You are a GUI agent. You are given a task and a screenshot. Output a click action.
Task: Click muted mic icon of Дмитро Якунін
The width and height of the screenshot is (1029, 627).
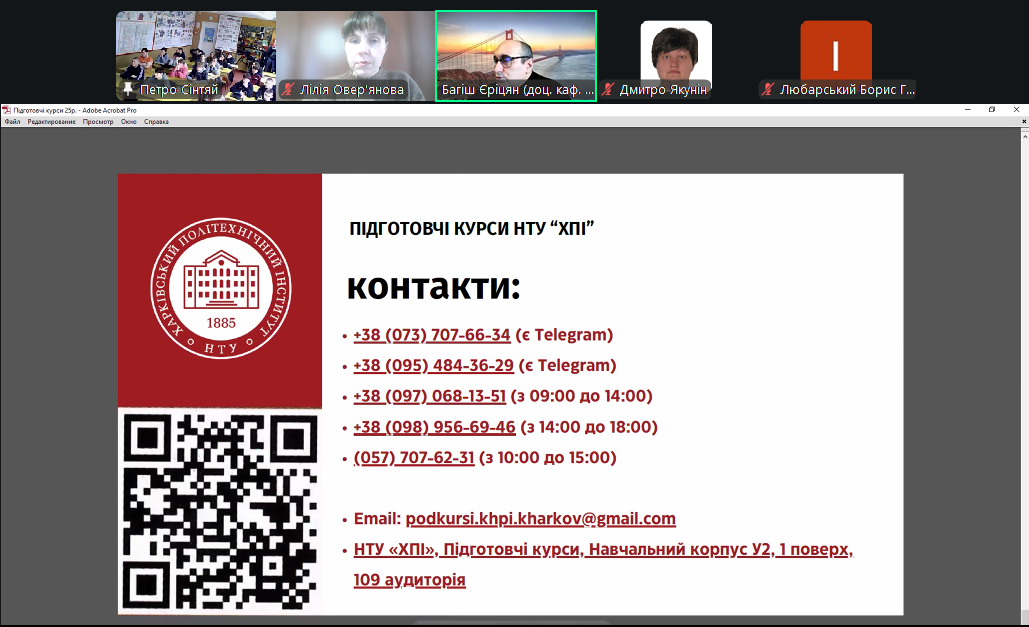pyautogui.click(x=608, y=89)
